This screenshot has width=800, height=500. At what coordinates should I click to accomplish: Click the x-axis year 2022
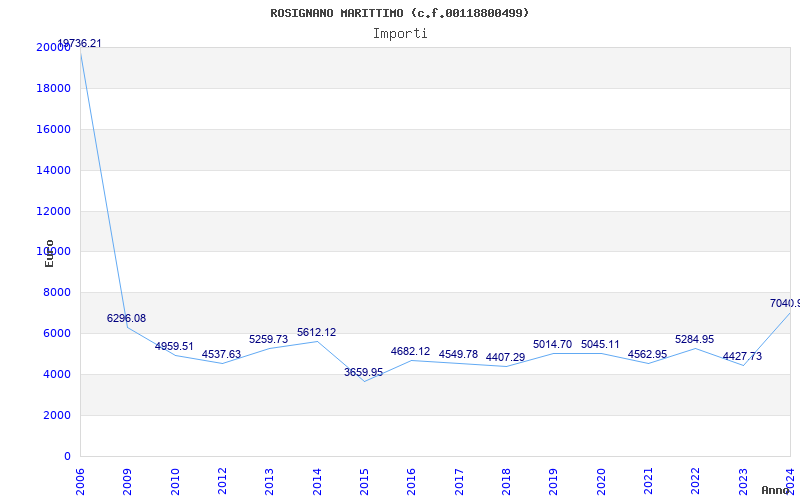[x=695, y=481]
